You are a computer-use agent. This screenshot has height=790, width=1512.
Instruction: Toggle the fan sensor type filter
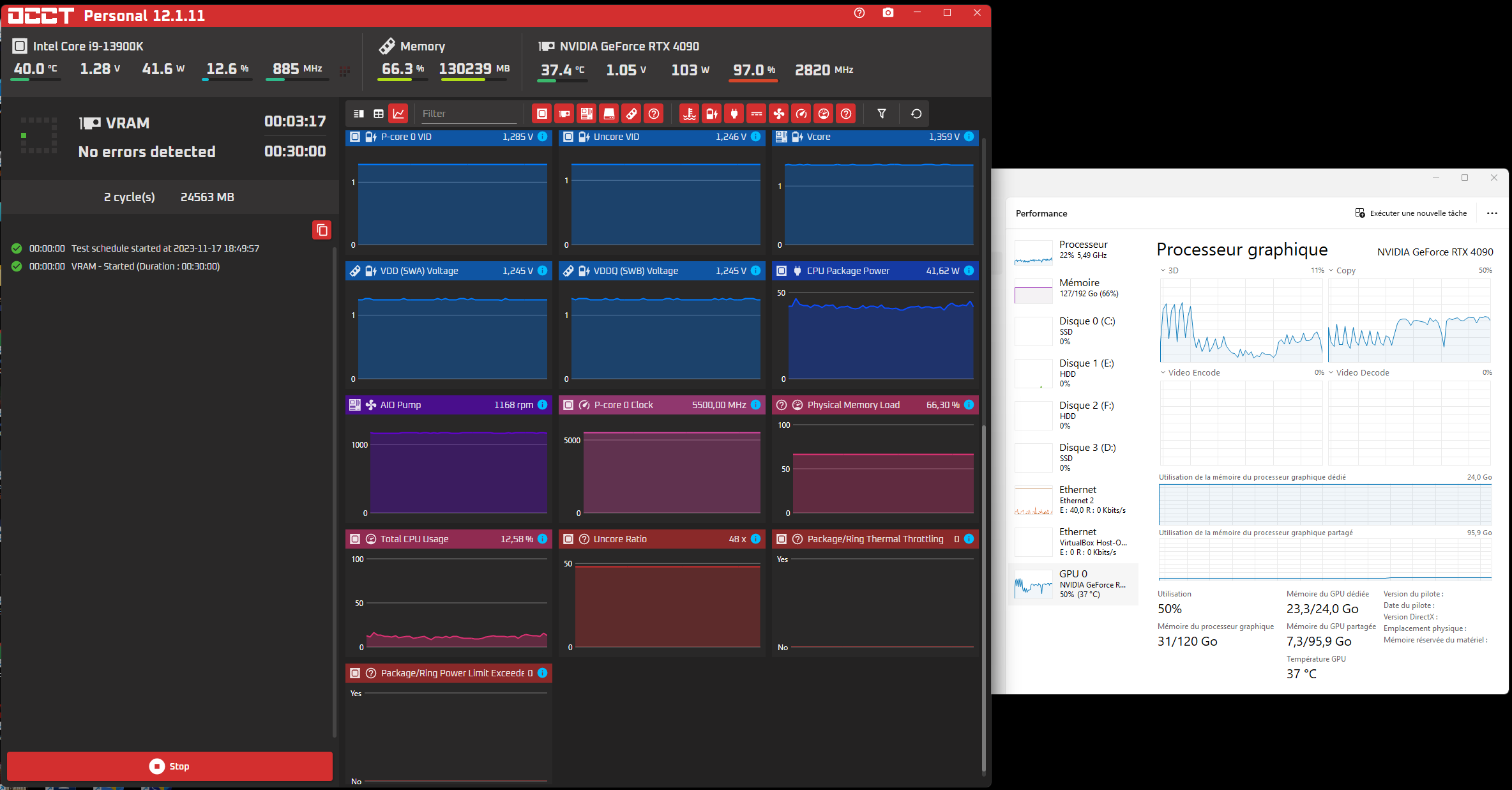(779, 114)
